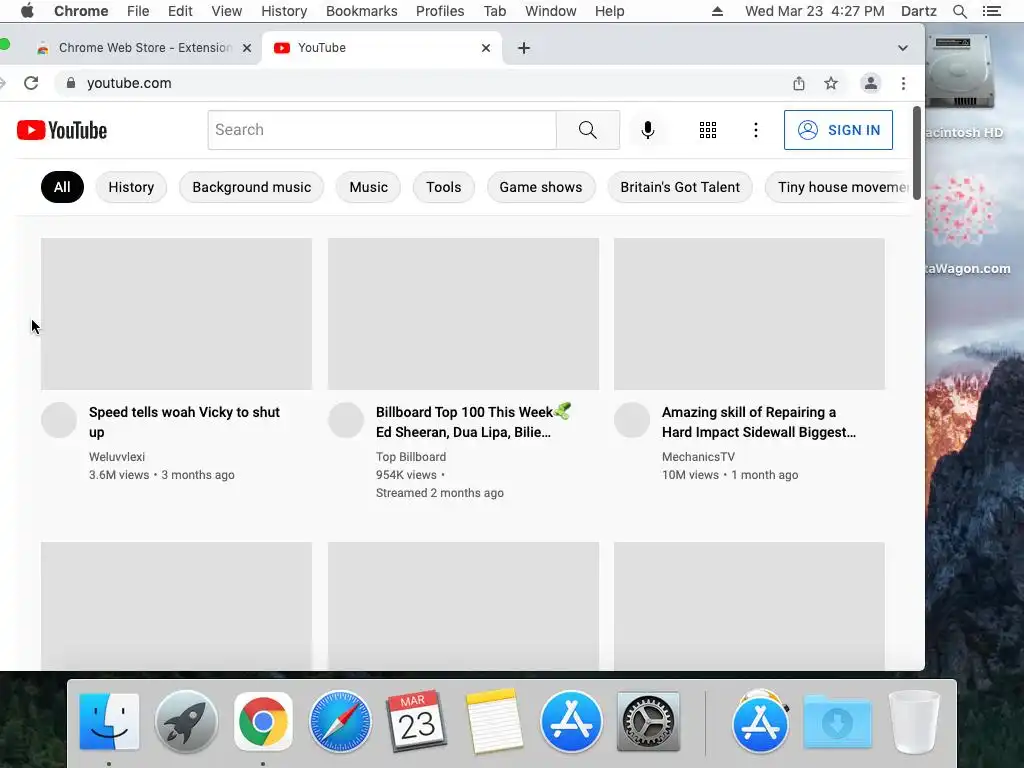Click the page vertical scrollbar
1024x768 pixels.
(916, 153)
